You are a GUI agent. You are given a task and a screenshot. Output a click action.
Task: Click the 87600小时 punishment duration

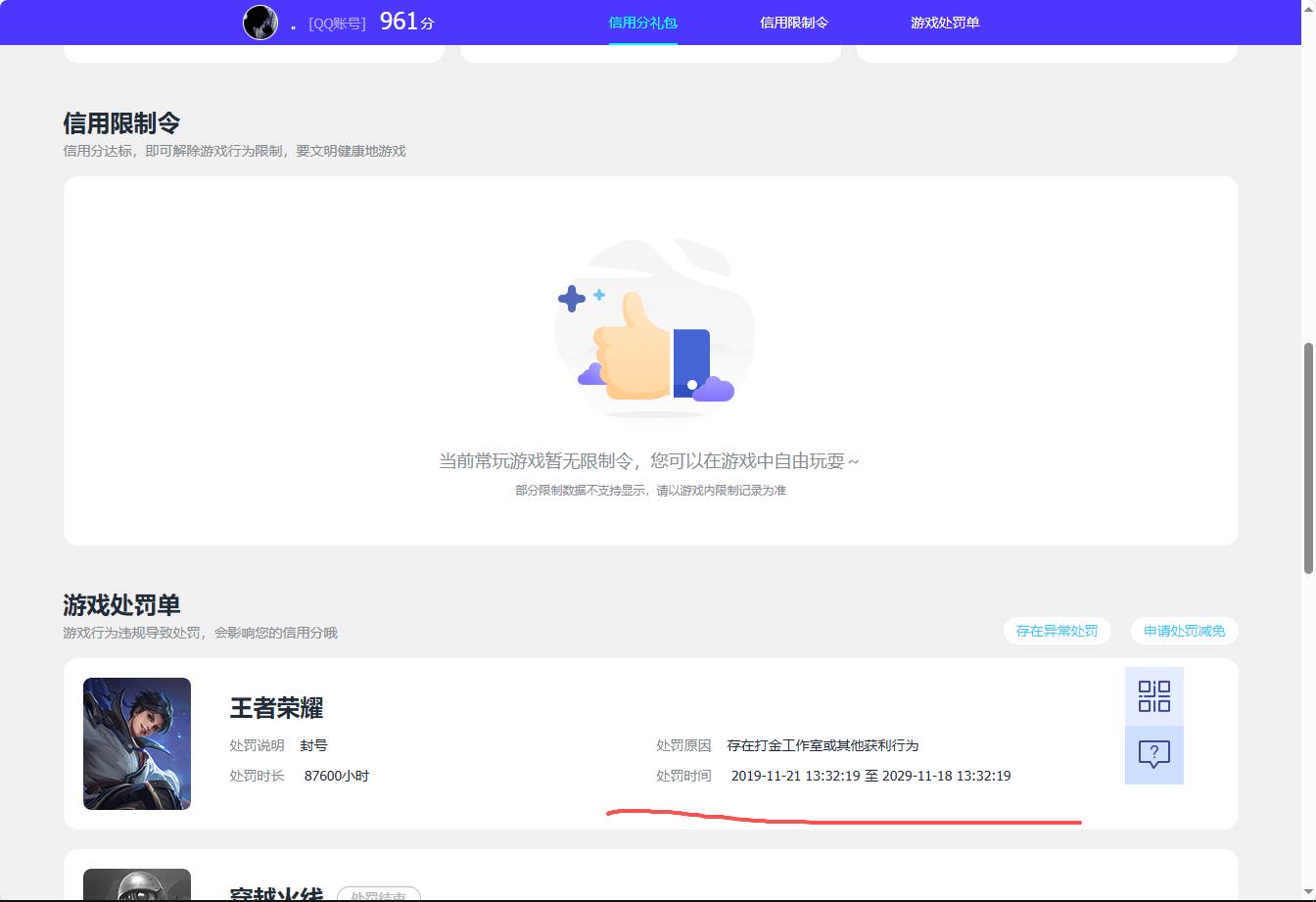point(337,776)
